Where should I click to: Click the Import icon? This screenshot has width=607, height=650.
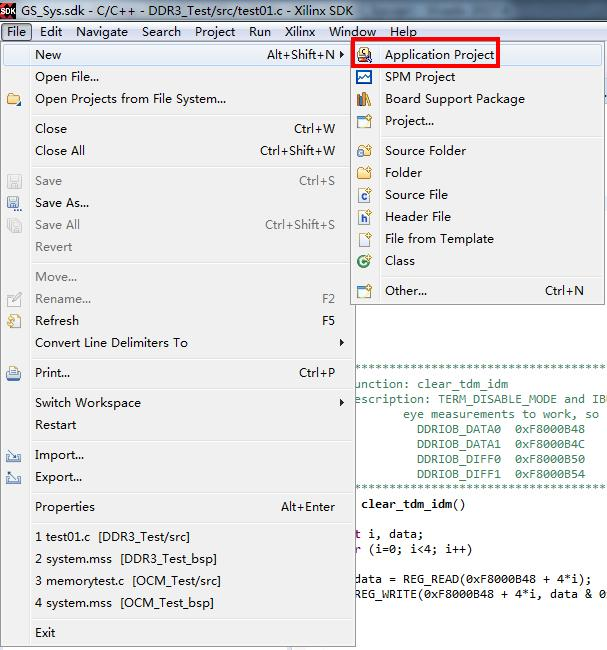tap(14, 456)
